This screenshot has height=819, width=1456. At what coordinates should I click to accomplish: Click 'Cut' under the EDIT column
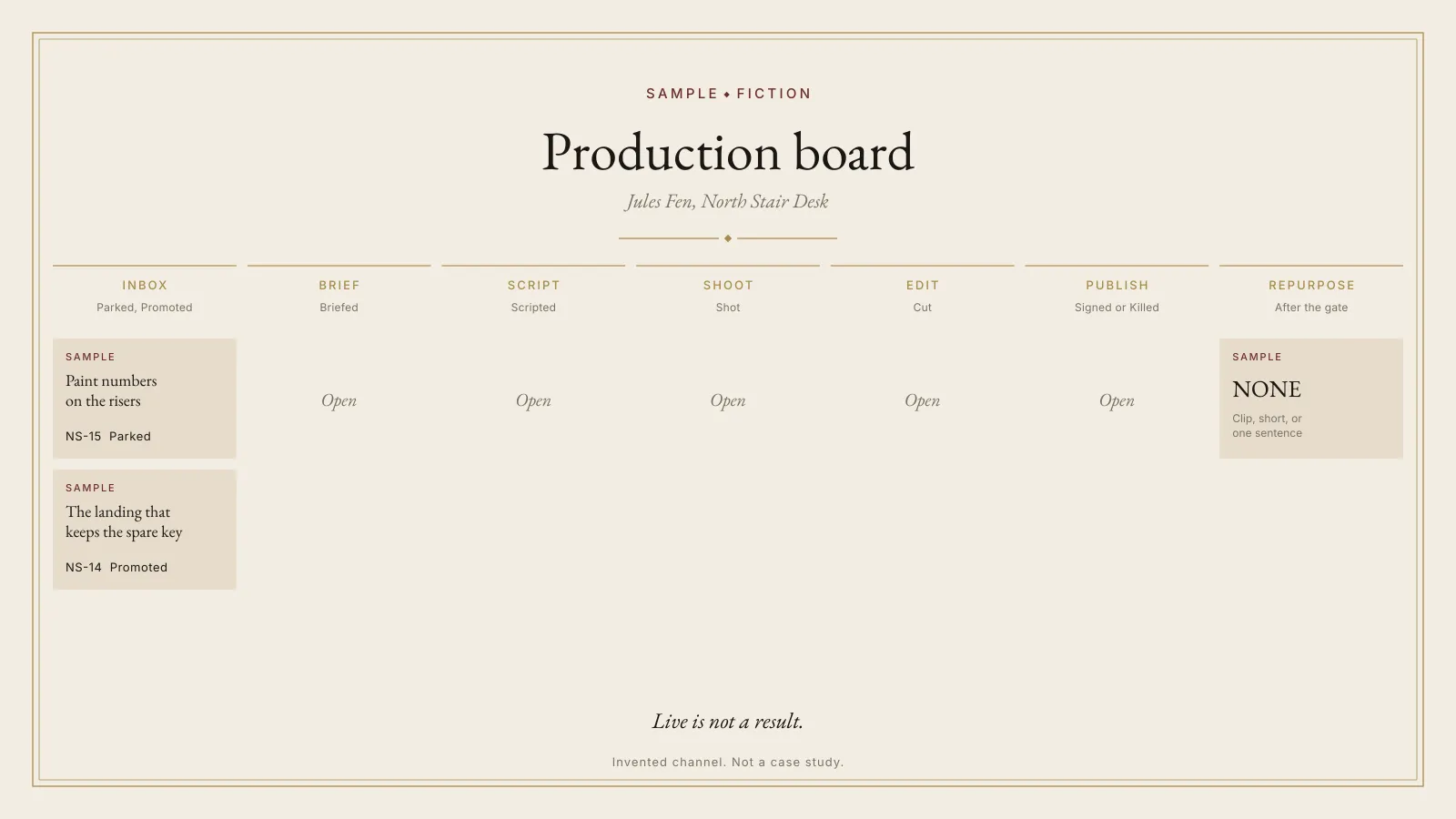coord(923,308)
